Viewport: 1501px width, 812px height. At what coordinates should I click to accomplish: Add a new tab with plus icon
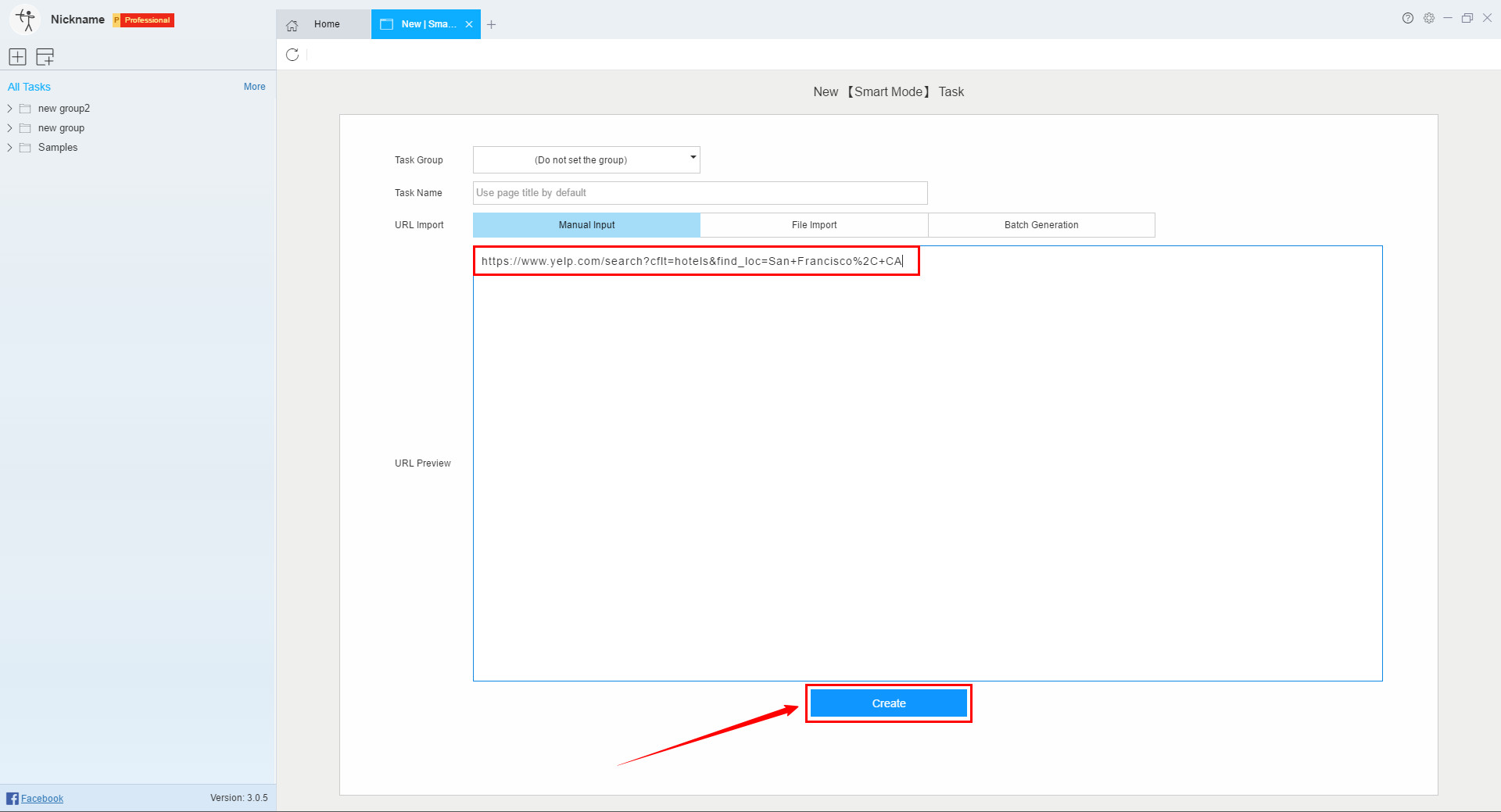(x=491, y=24)
